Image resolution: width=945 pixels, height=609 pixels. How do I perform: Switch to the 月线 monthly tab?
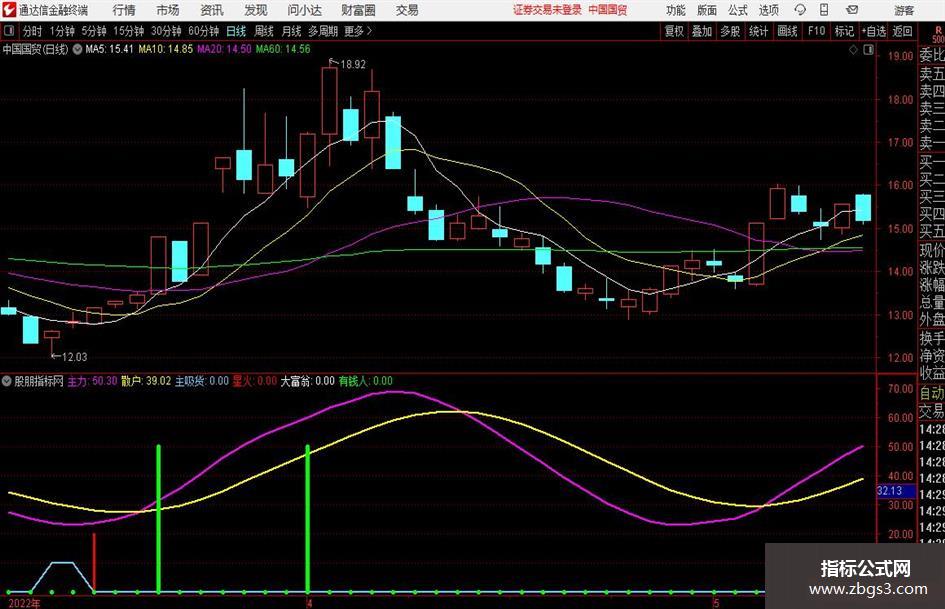tap(291, 31)
